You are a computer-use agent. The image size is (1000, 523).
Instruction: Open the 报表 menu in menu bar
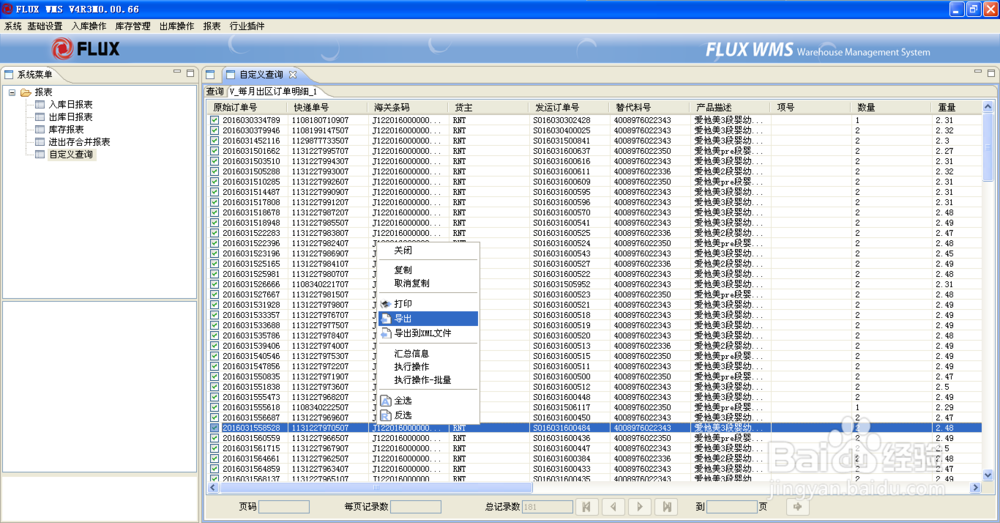click(x=212, y=26)
